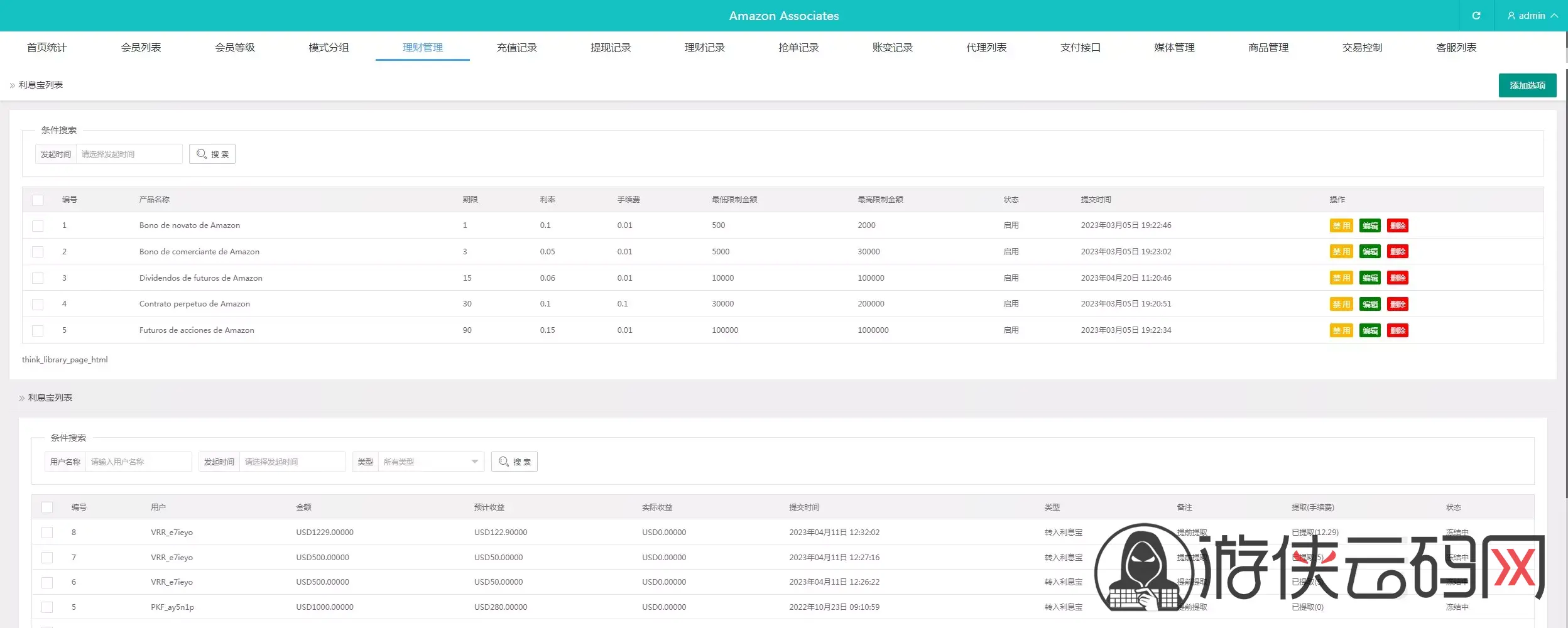Edit Dividendos de futuros de Amazon
Viewport: 1568px width, 628px height.
pos(1370,278)
